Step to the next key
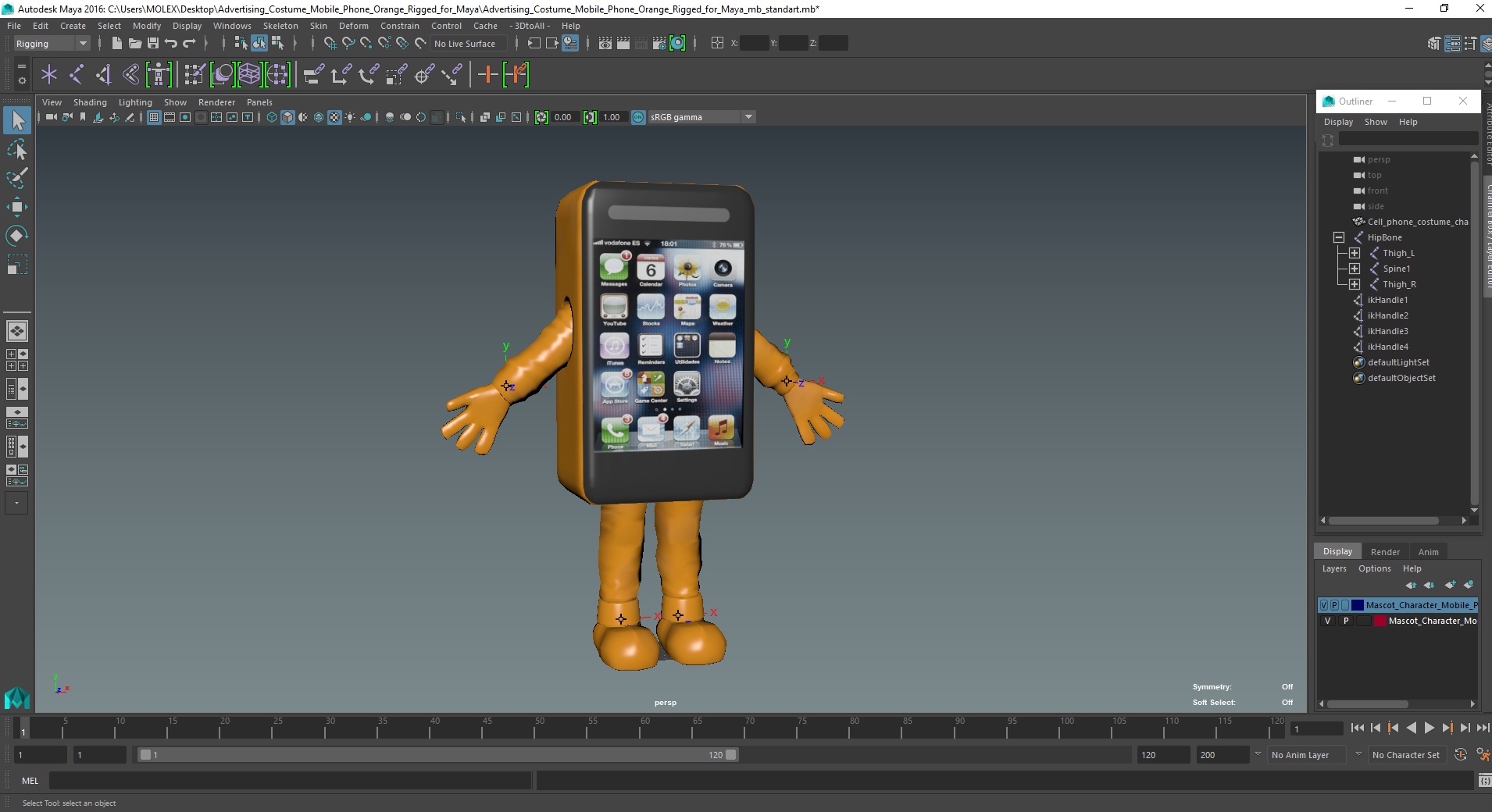 point(1447,728)
